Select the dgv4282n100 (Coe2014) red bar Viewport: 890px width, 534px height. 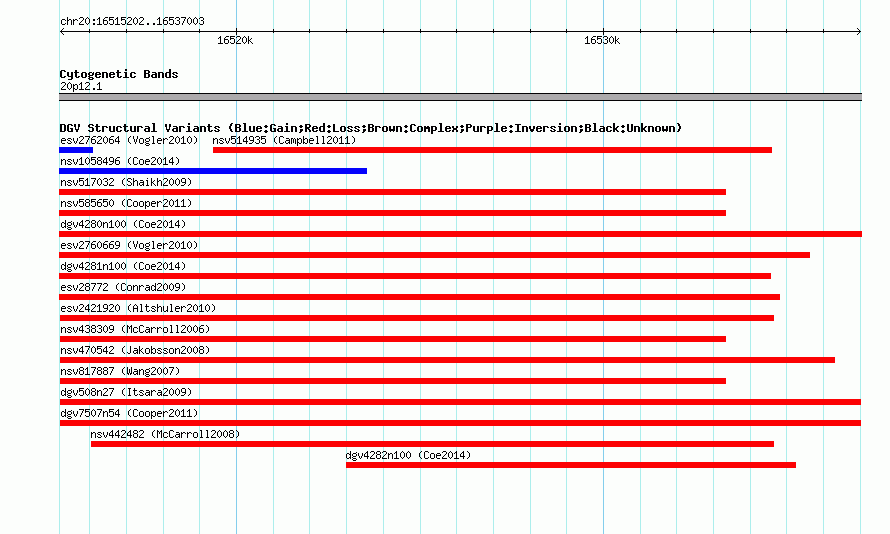(x=571, y=465)
